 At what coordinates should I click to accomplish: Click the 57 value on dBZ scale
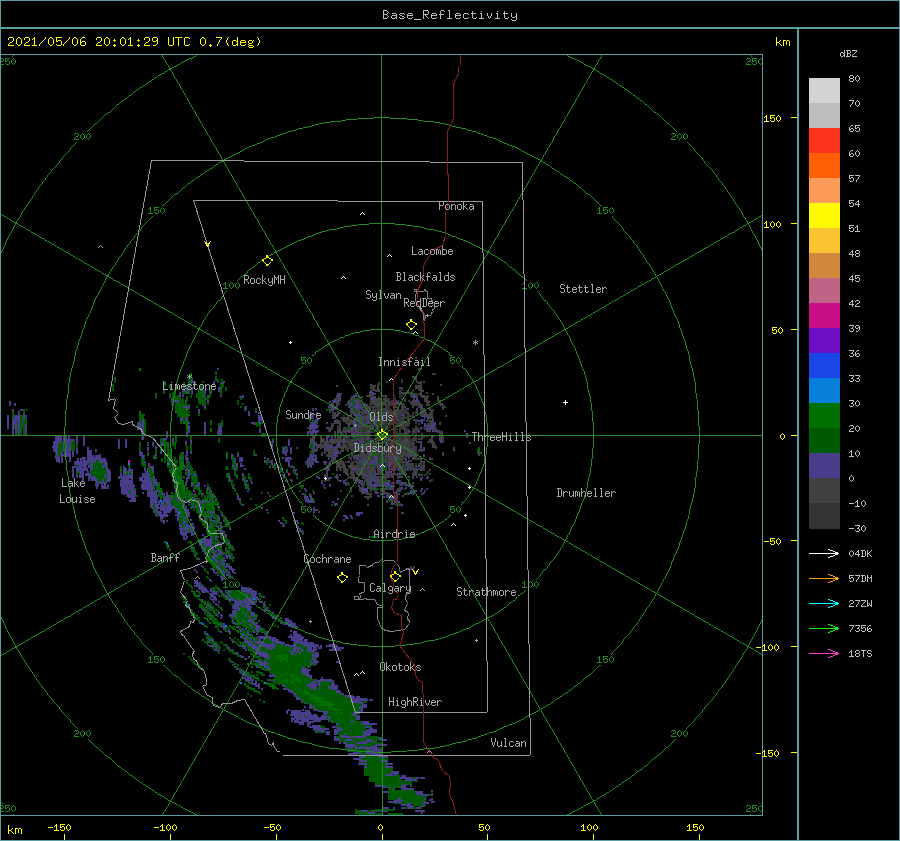point(854,179)
